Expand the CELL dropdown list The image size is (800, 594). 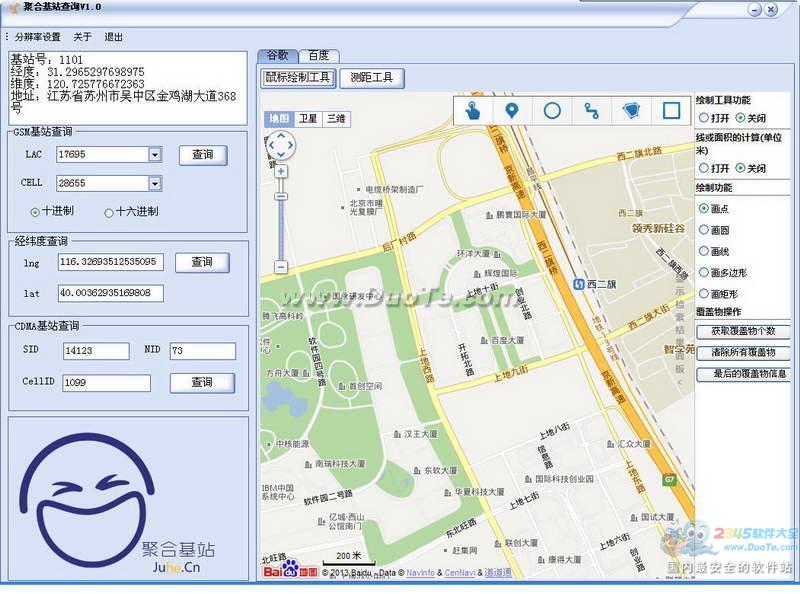coord(155,183)
